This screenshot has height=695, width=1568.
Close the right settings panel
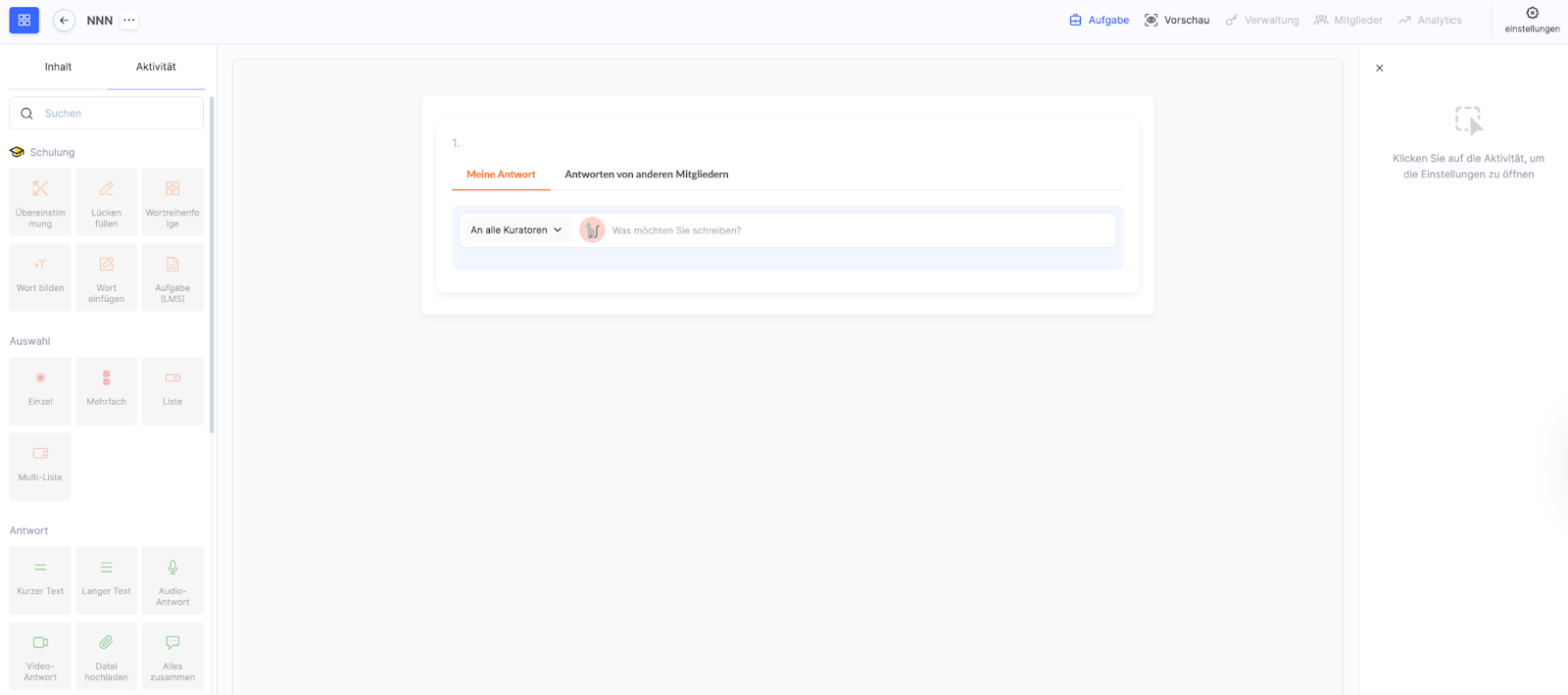pyautogui.click(x=1380, y=69)
